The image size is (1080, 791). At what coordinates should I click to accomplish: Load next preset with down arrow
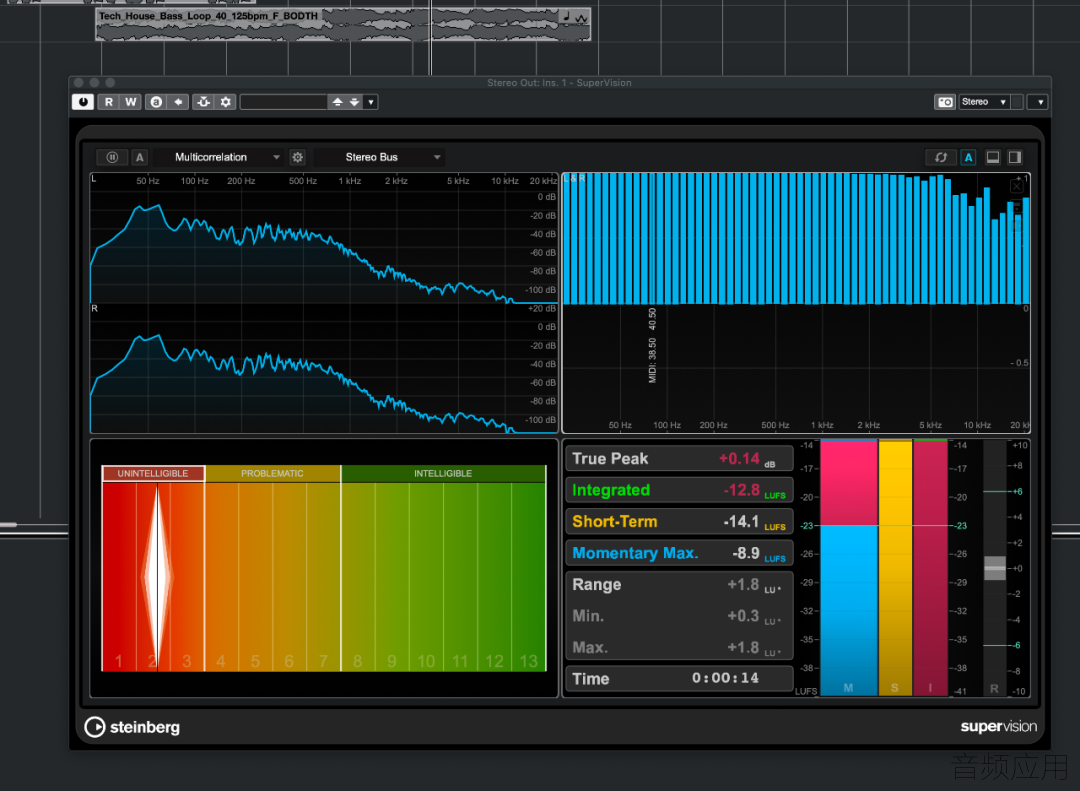pos(354,102)
